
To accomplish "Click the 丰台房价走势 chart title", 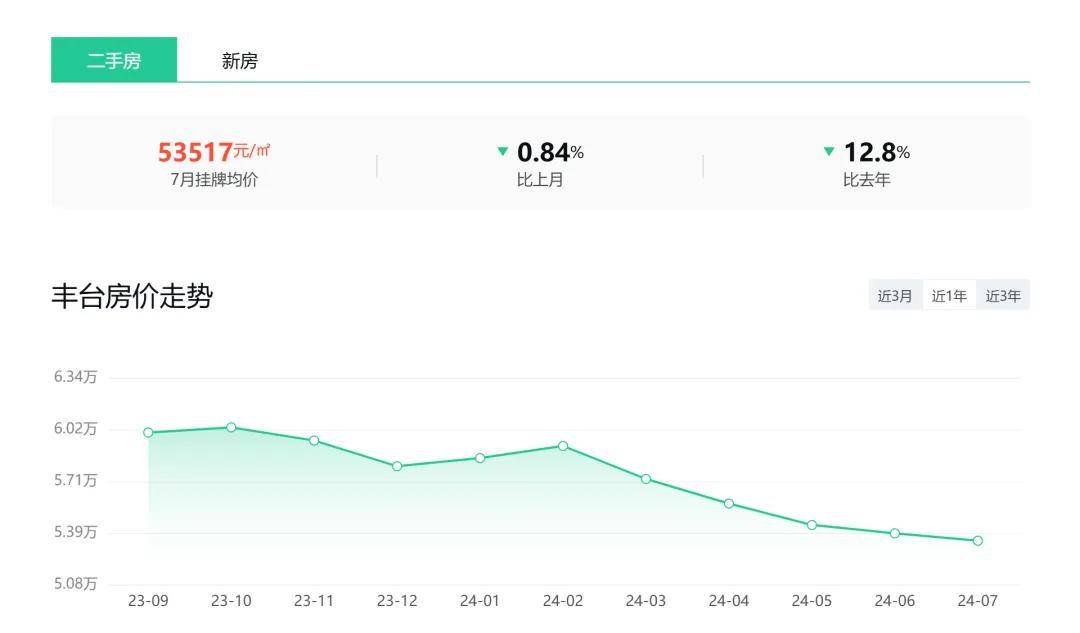I will [132, 296].
